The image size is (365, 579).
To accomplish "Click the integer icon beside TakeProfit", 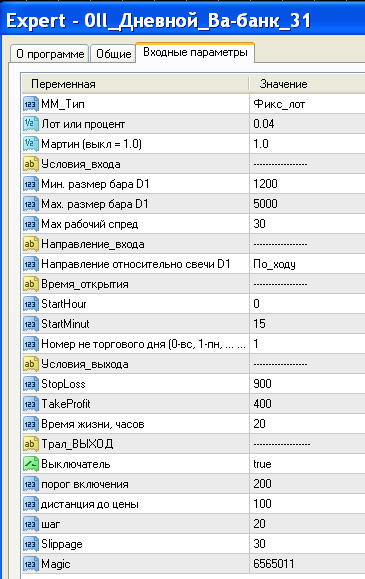I will [x=31, y=404].
